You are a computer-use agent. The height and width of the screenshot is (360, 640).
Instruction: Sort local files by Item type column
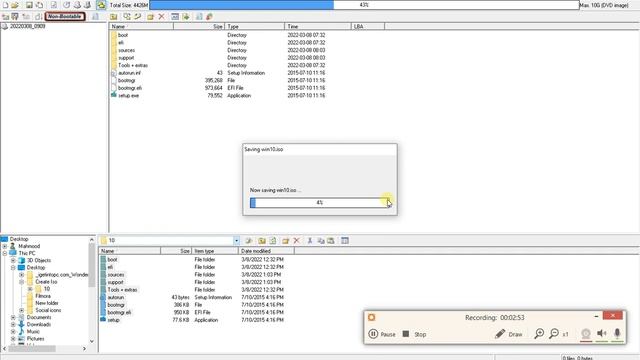tap(215, 251)
